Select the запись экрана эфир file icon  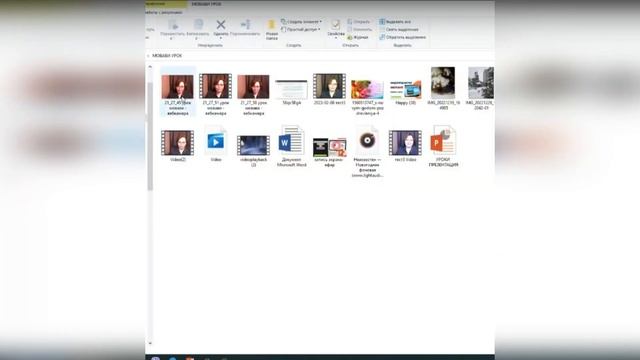tap(329, 147)
